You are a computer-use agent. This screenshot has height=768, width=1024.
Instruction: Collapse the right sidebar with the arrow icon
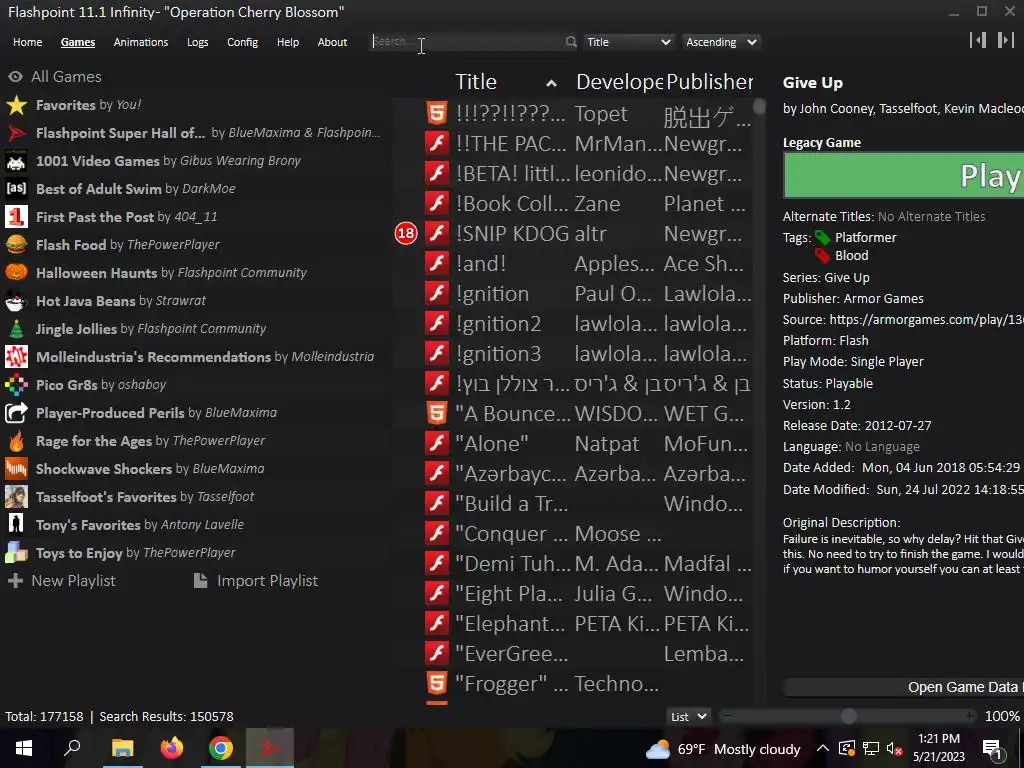point(1006,40)
